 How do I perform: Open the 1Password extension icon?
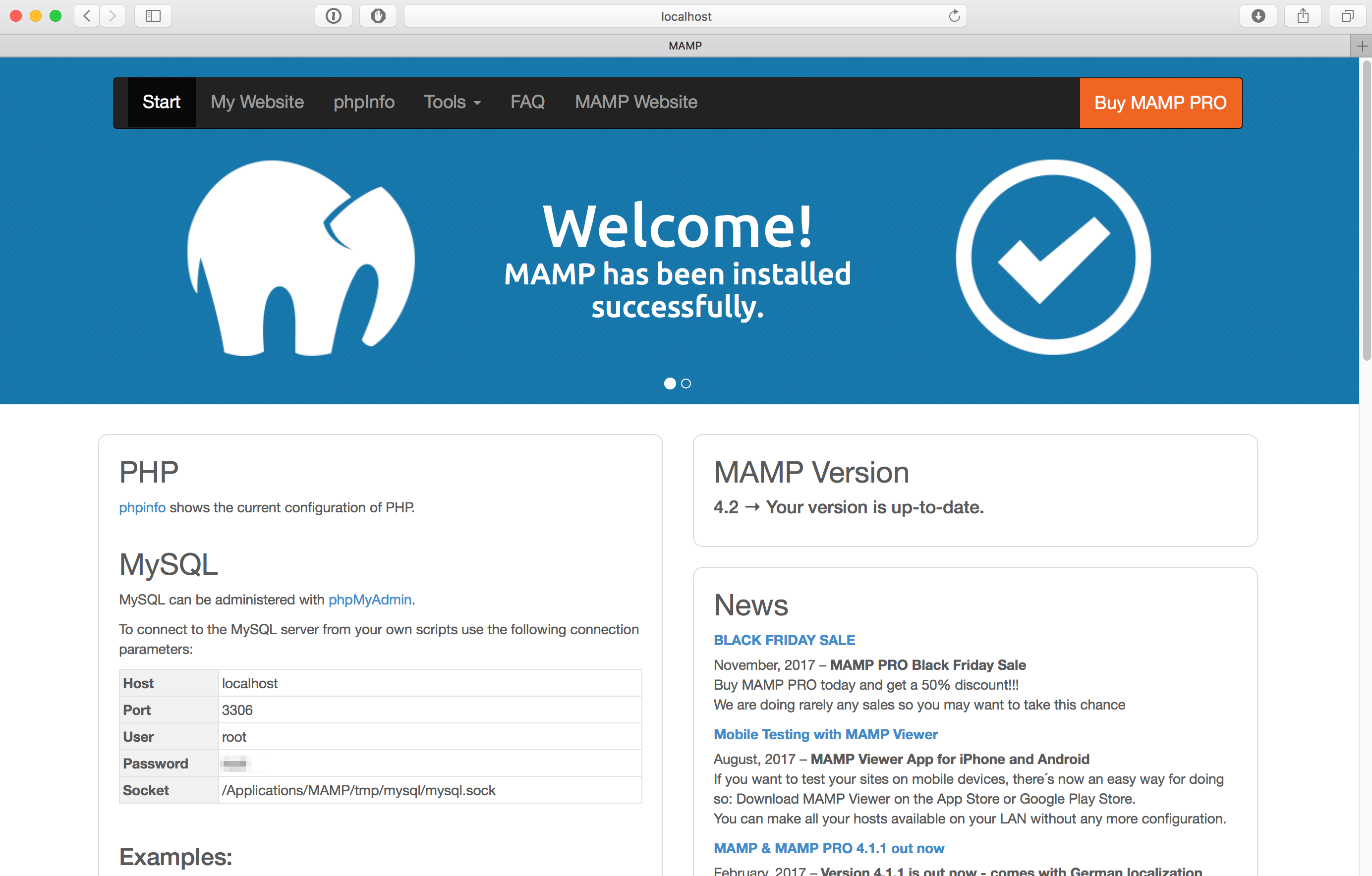(334, 16)
